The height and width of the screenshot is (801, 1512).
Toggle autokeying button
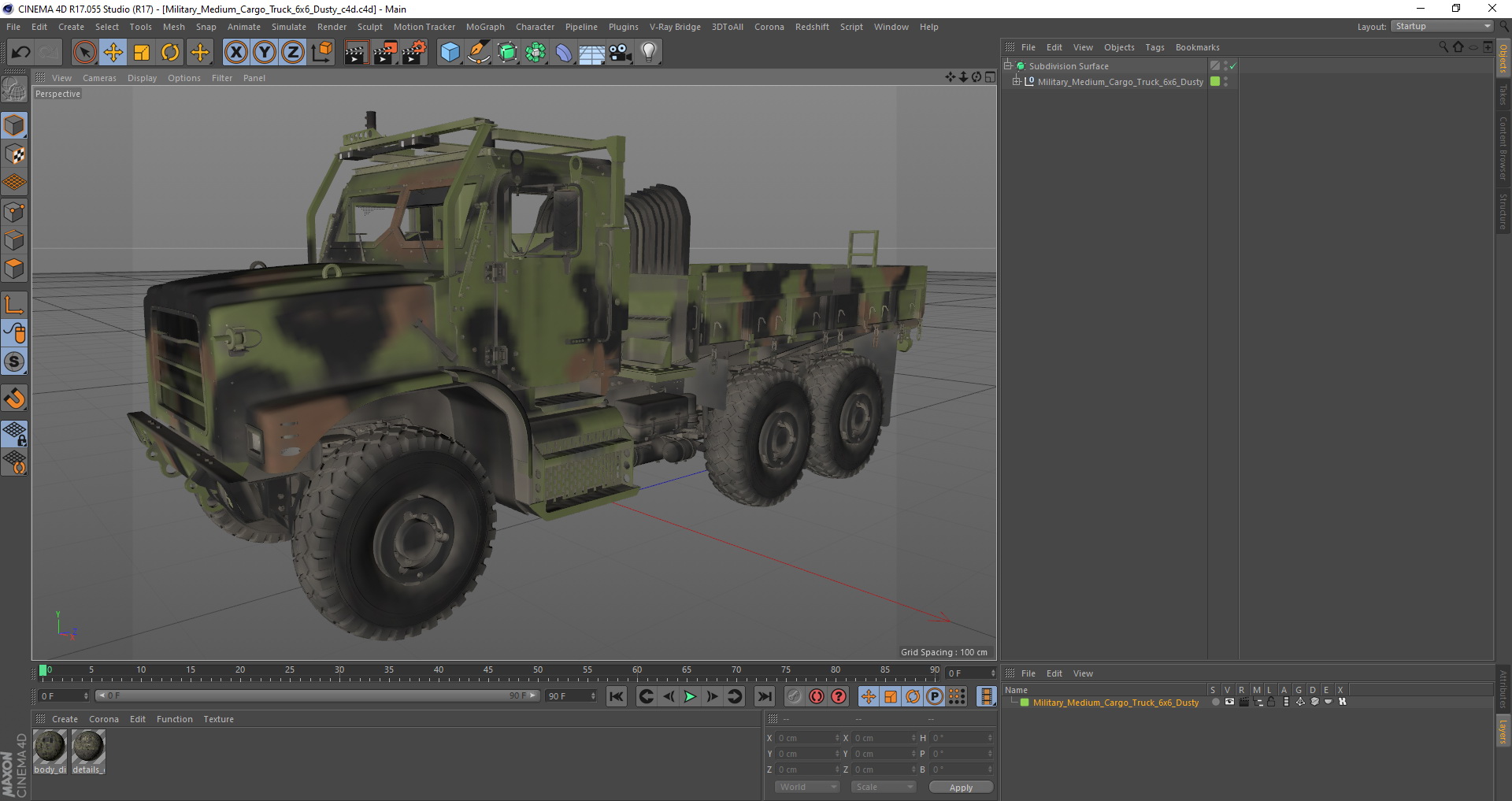click(817, 696)
